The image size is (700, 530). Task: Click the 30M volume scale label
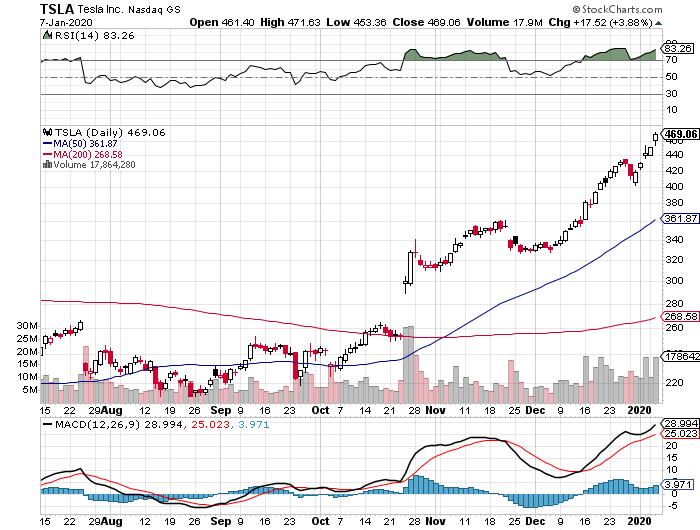point(27,326)
